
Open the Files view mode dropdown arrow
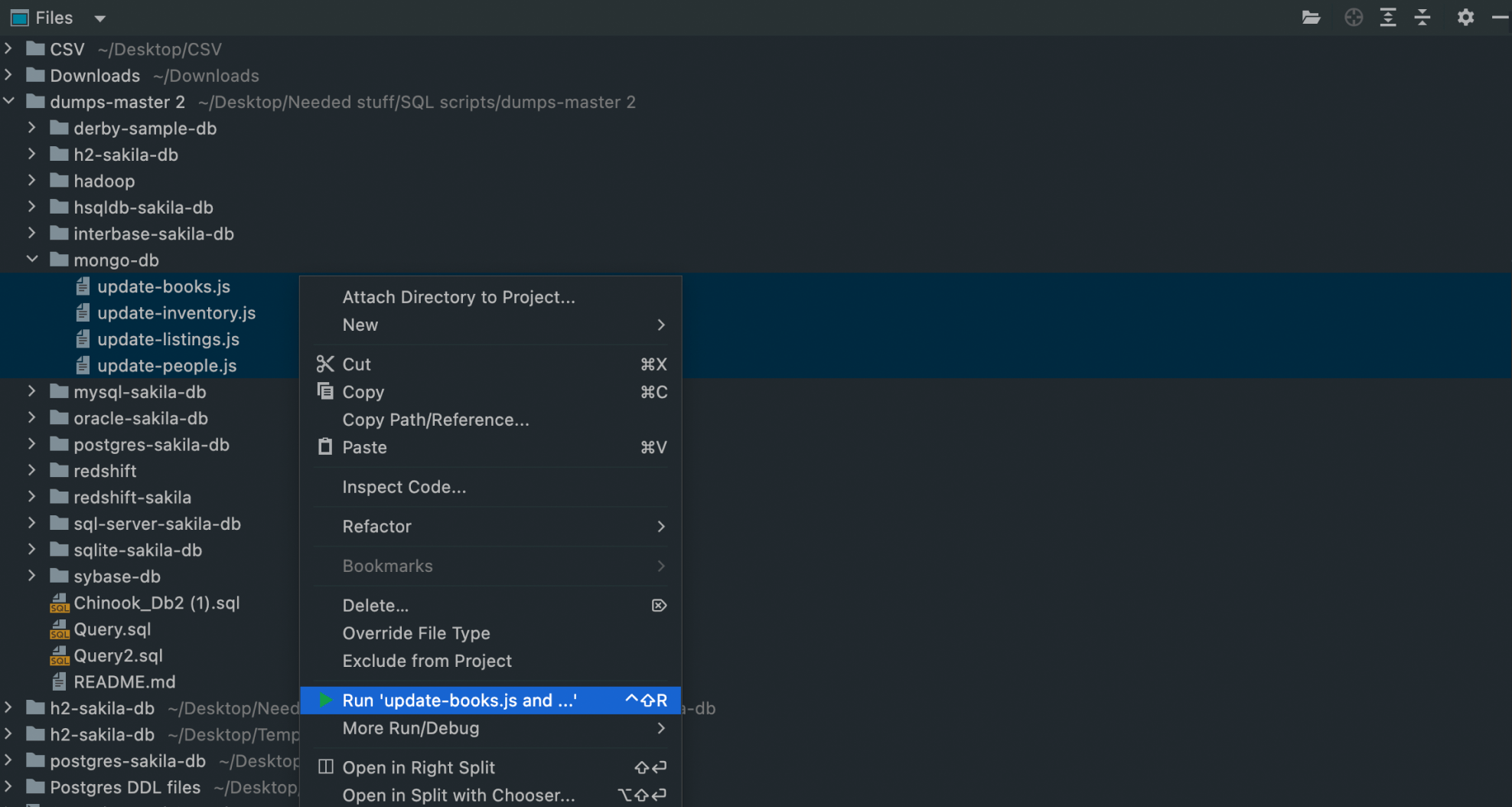click(99, 18)
